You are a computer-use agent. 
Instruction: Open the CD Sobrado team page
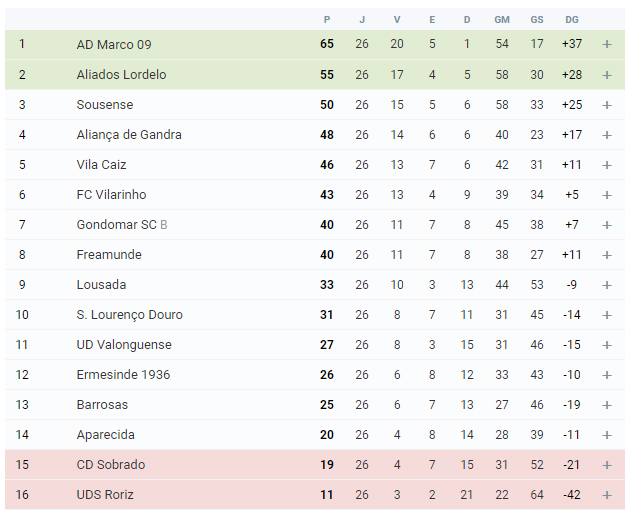(111, 465)
